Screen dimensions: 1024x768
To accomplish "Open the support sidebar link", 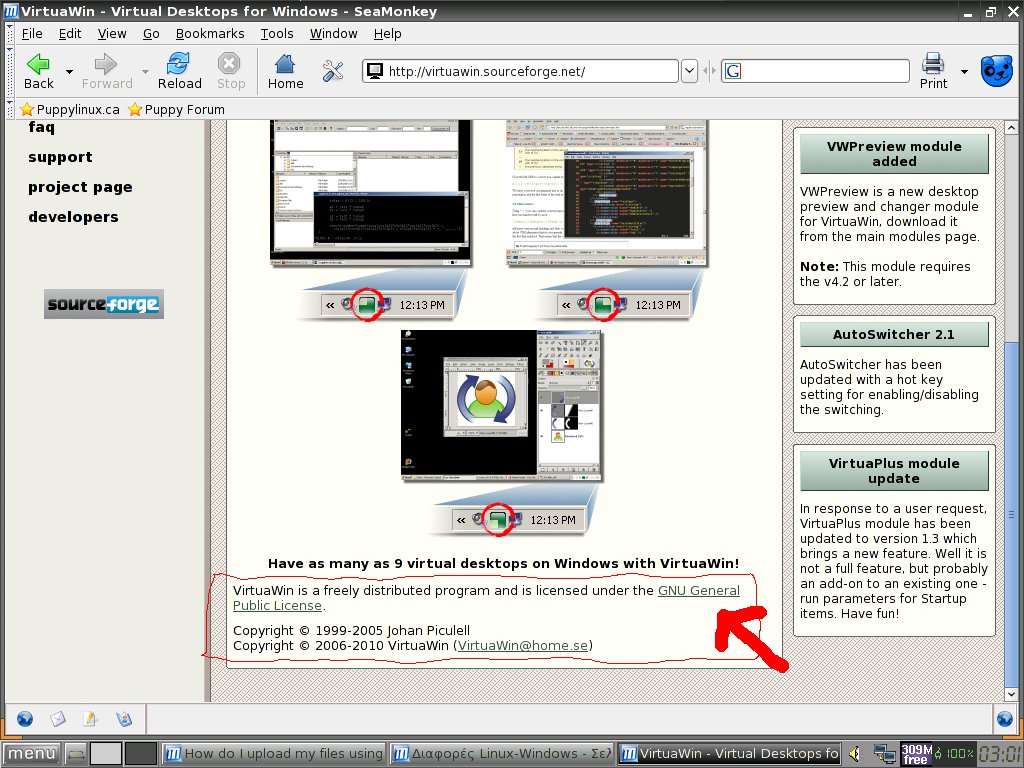I will [60, 157].
